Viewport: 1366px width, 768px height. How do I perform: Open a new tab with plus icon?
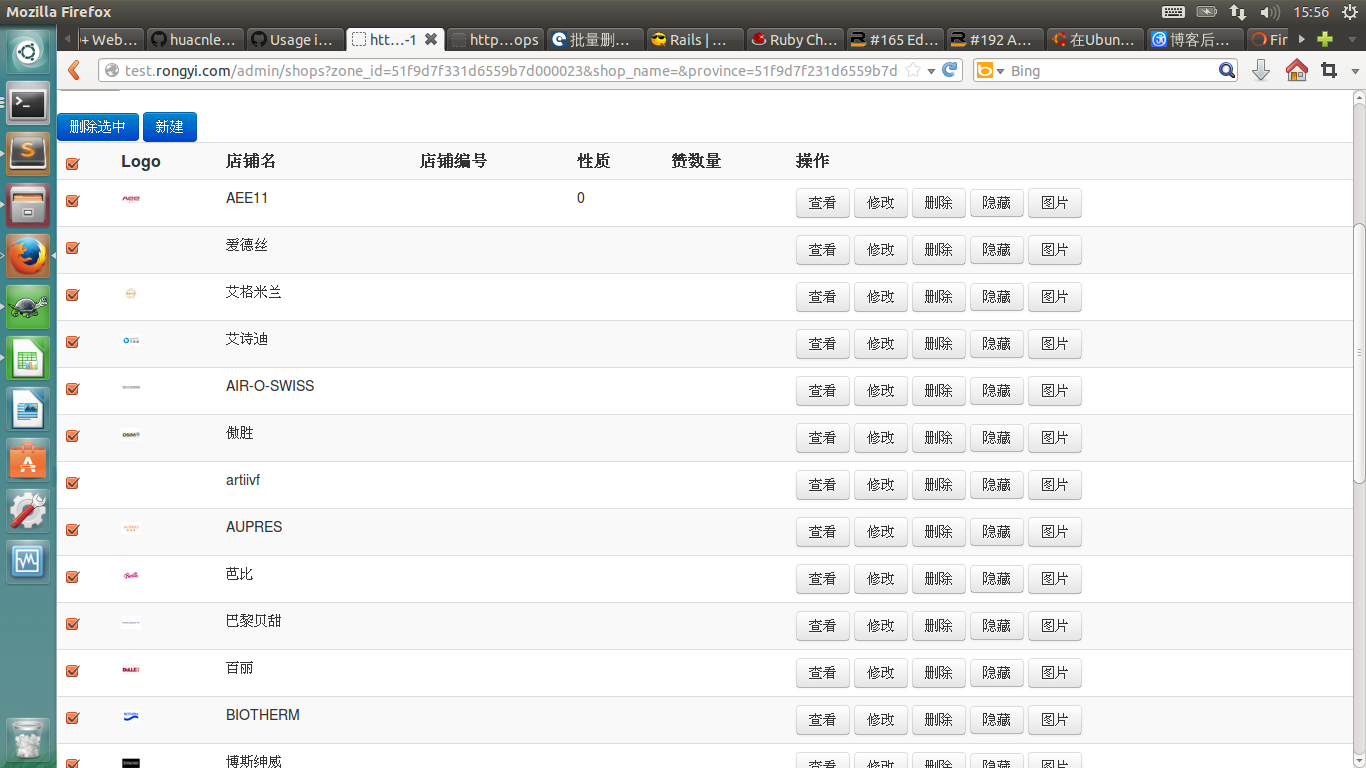coord(1325,40)
